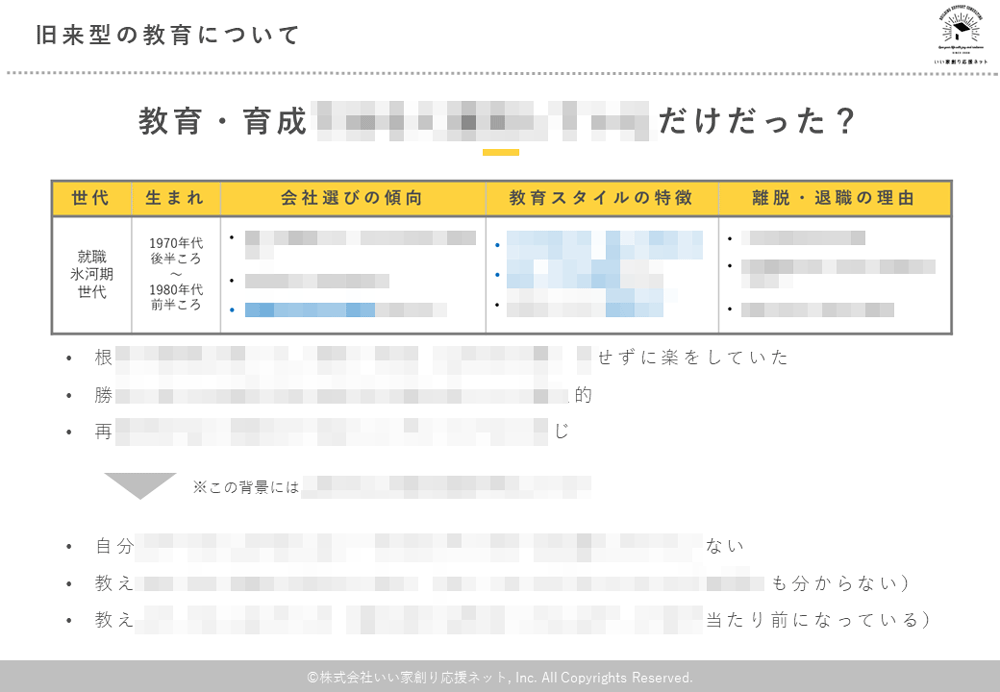This screenshot has width=1000, height=692.
Task: Click the blue highlighted item in 会社選びの傾向 column
Action: 330,310
